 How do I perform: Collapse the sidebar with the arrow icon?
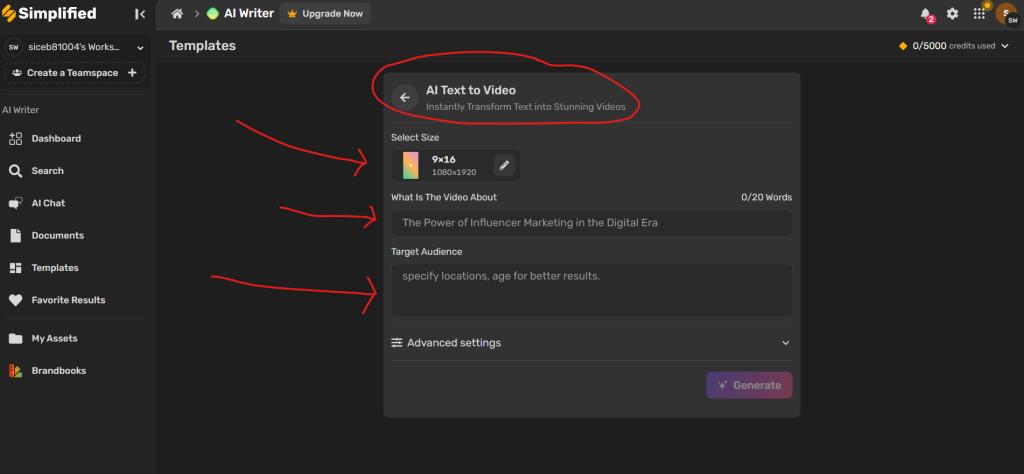[x=140, y=14]
